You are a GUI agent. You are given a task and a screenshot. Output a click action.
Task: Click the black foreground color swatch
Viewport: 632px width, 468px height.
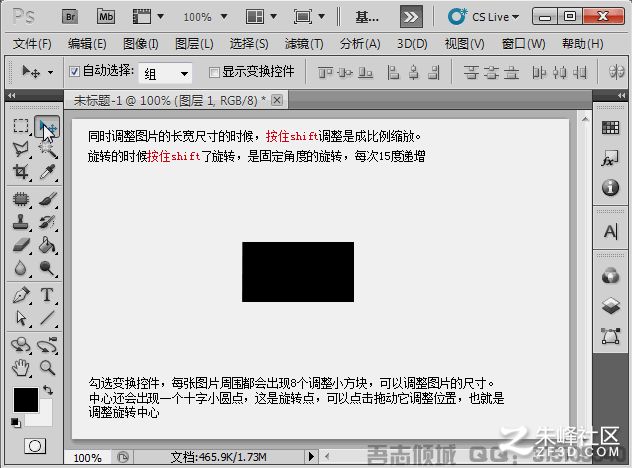[x=26, y=399]
